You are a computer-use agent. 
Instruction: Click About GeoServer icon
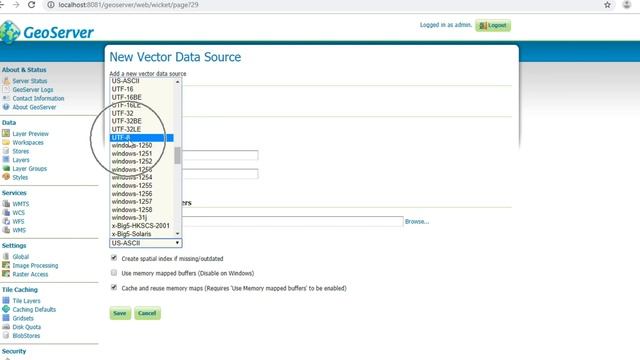tap(6, 107)
